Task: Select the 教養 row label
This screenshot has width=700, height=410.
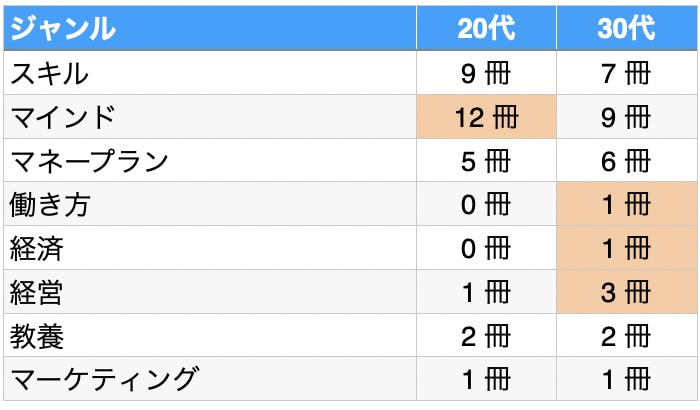Action: click(36, 337)
